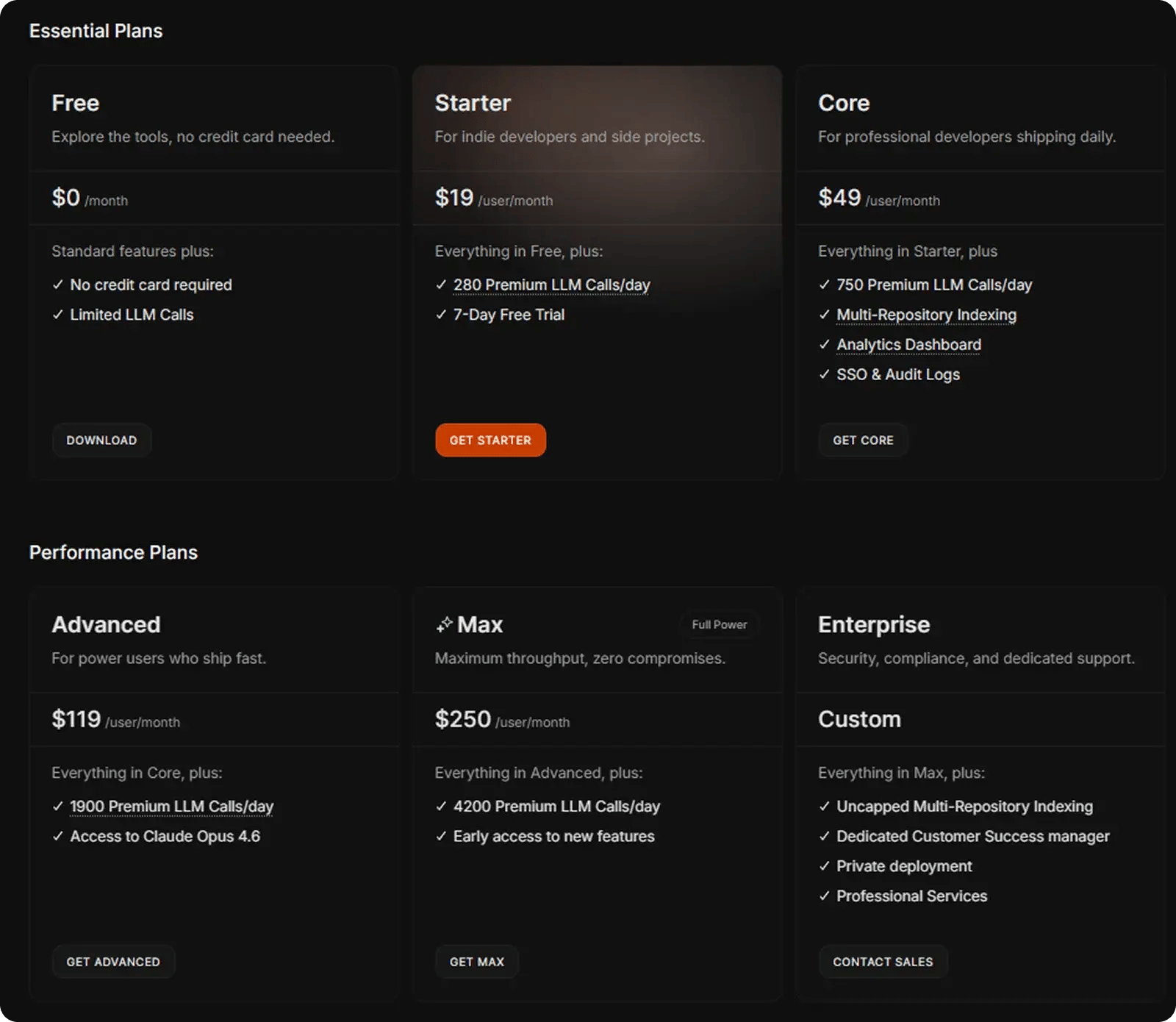Open the 1900 Premium LLM Calls/day link
The width and height of the screenshot is (1176, 1022).
pos(171,806)
